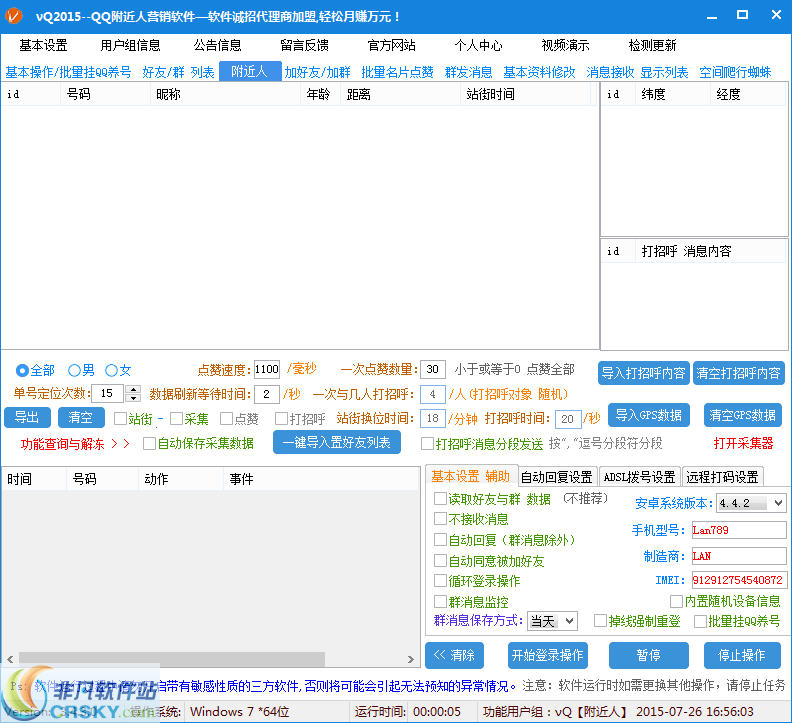Enable 自动保存采集数据 checkbox

point(150,444)
